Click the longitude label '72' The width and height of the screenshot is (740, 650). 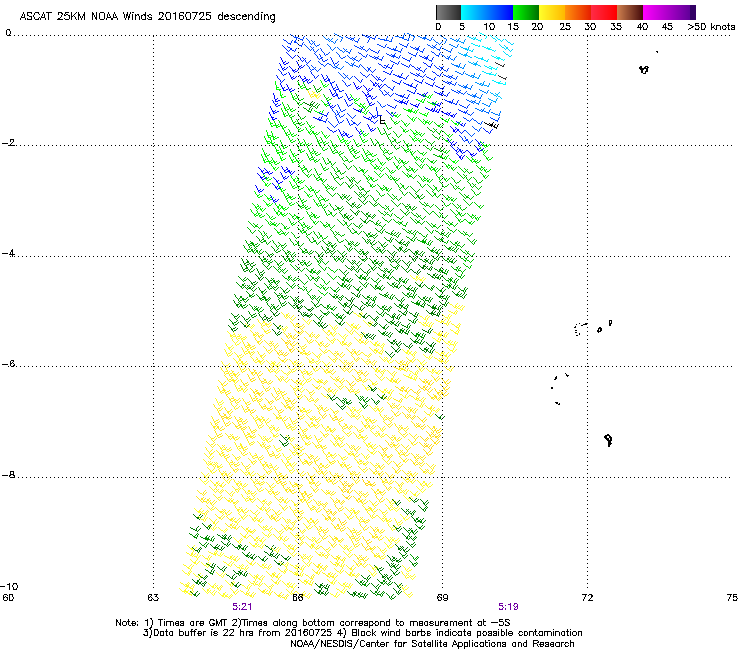point(587,598)
